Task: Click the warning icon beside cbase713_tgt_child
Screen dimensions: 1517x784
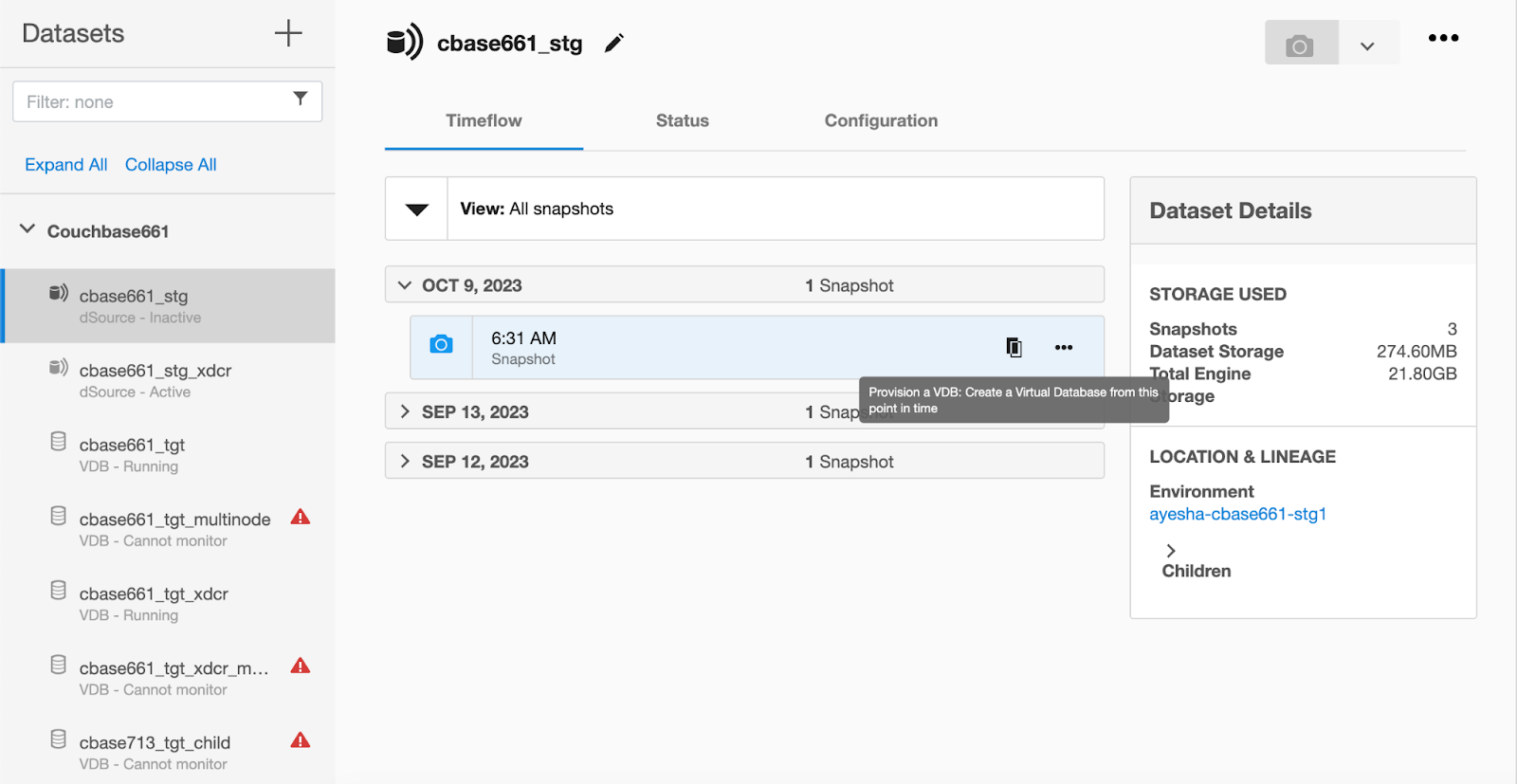Action: pos(301,741)
